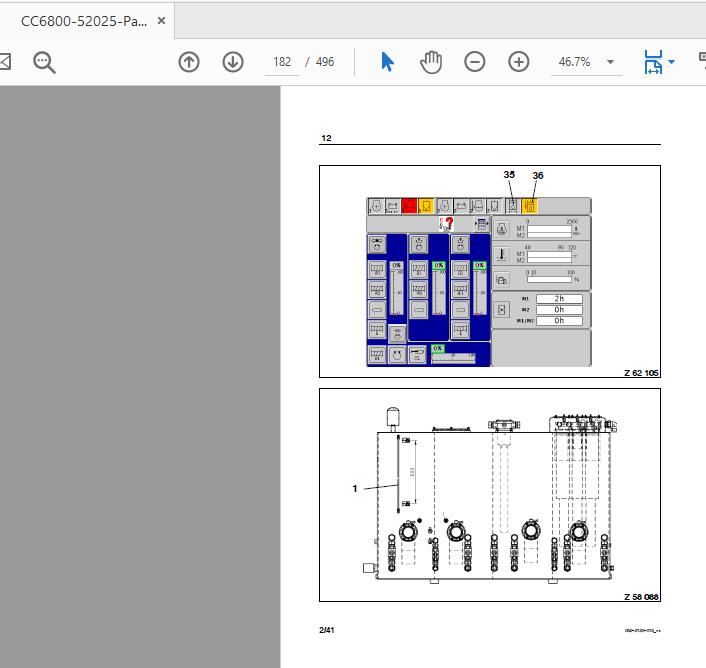Switch to the CC6800-52025 document tab

(x=84, y=21)
